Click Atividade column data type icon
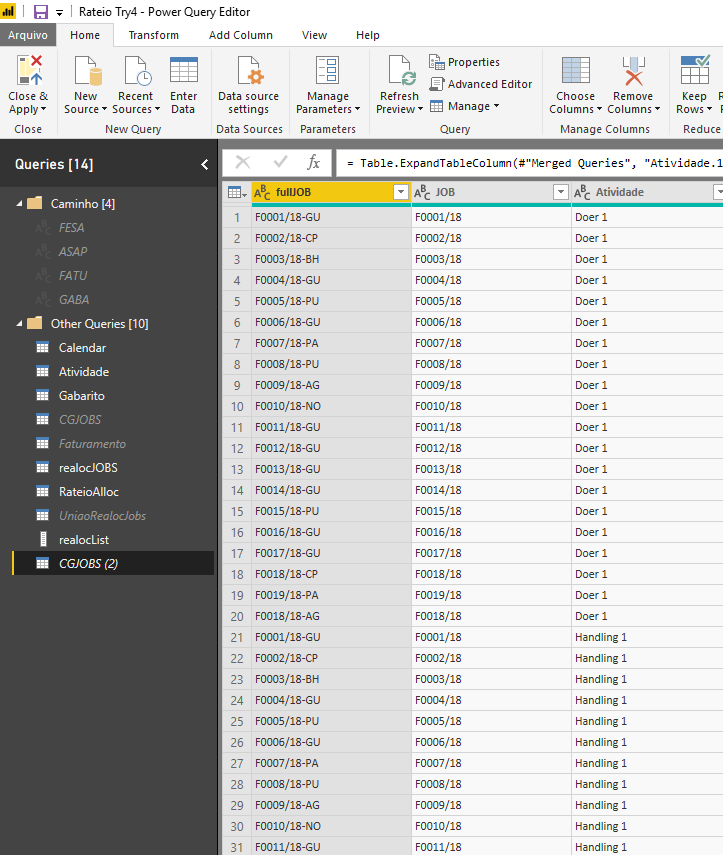The height and width of the screenshot is (855, 723). [582, 192]
